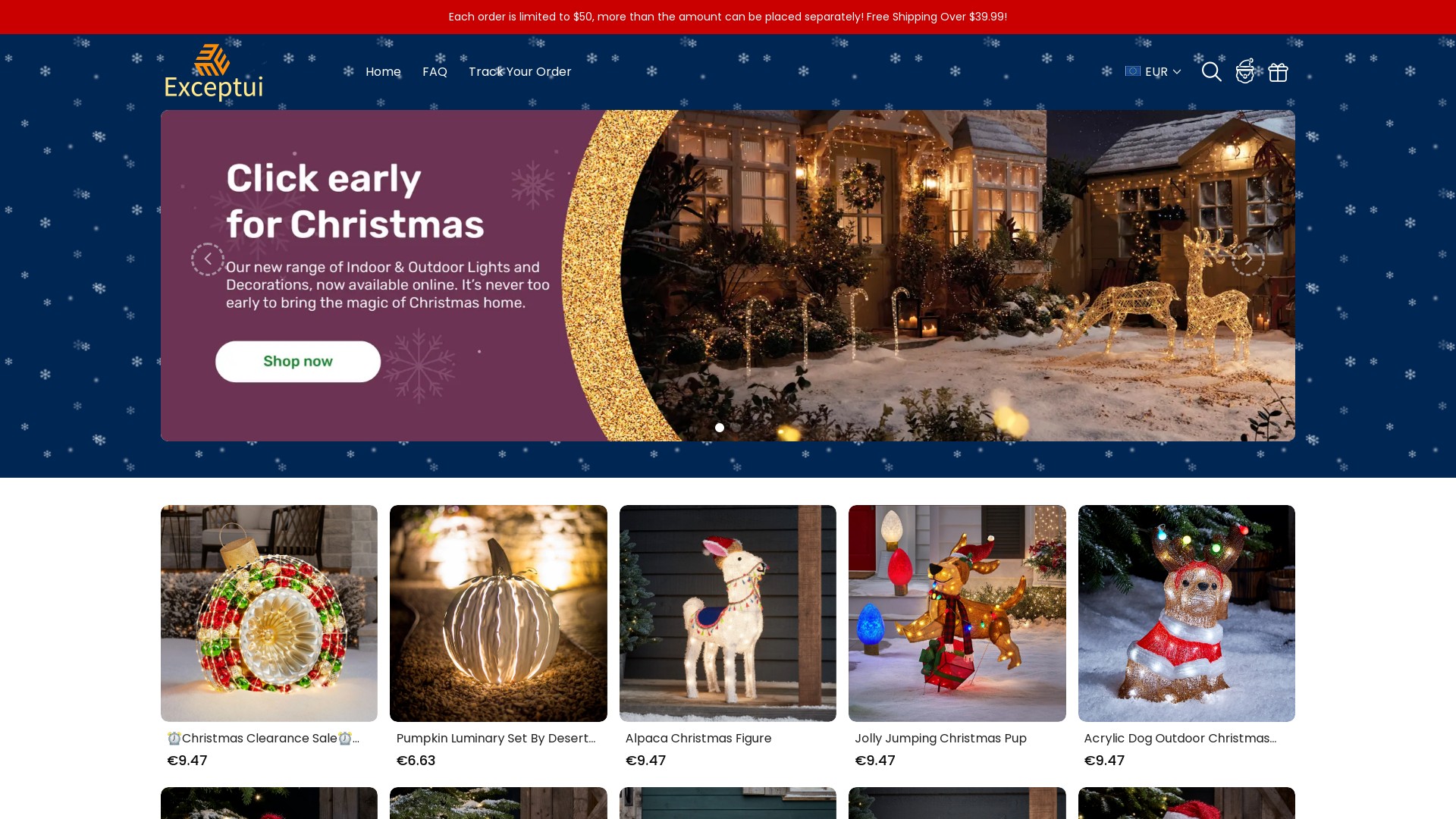Screen dimensions: 1456x819
Task: Click the Acrylic Dog Outdoor Christmas image
Action: click(1187, 613)
